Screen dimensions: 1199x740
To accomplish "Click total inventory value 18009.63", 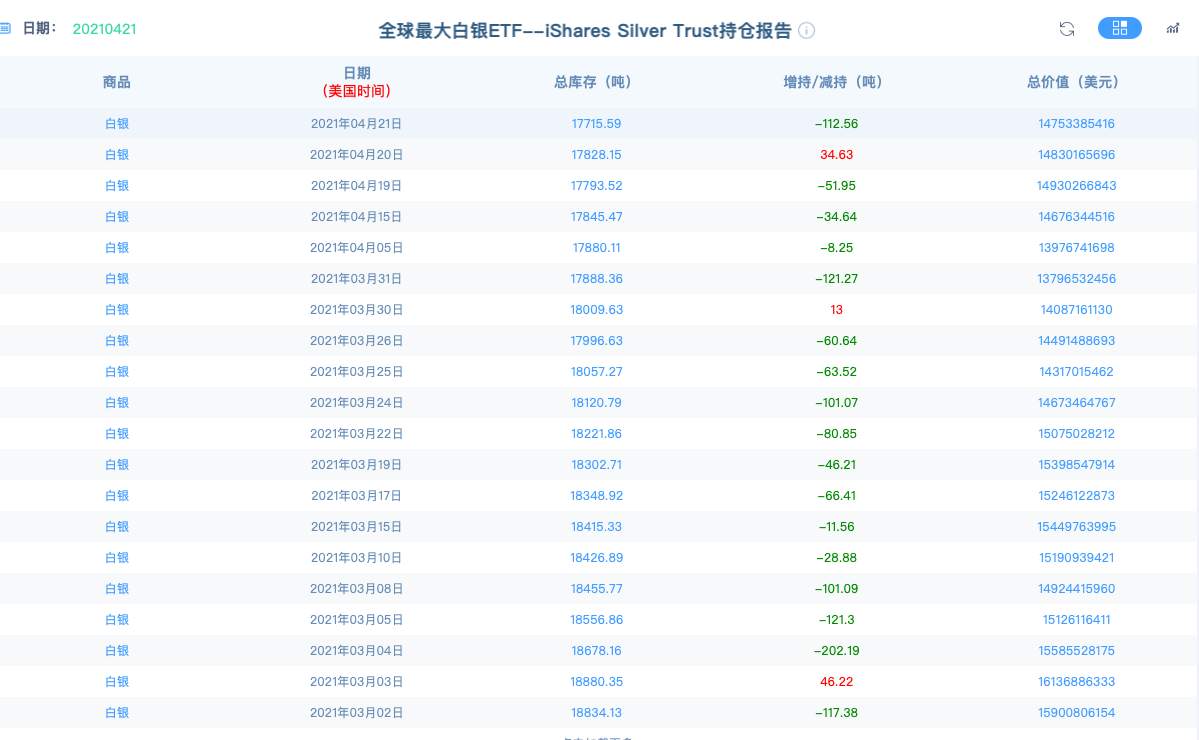I will point(596,310).
